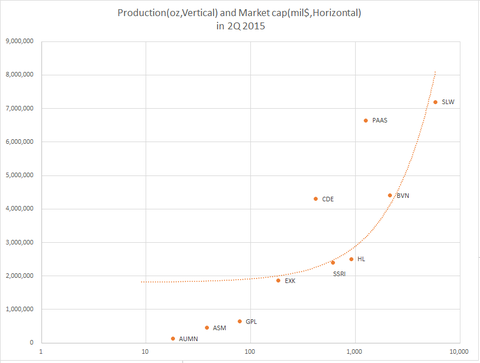The width and height of the screenshot is (480, 363).
Task: Click the ASM data label
Action: (219, 328)
